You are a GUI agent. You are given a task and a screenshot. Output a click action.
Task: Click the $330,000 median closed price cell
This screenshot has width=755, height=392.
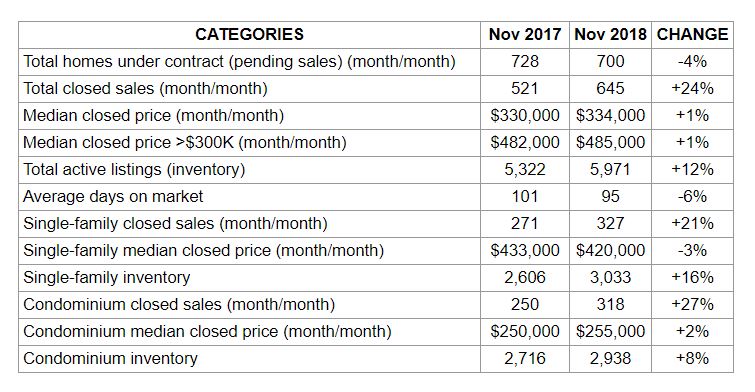click(x=525, y=116)
